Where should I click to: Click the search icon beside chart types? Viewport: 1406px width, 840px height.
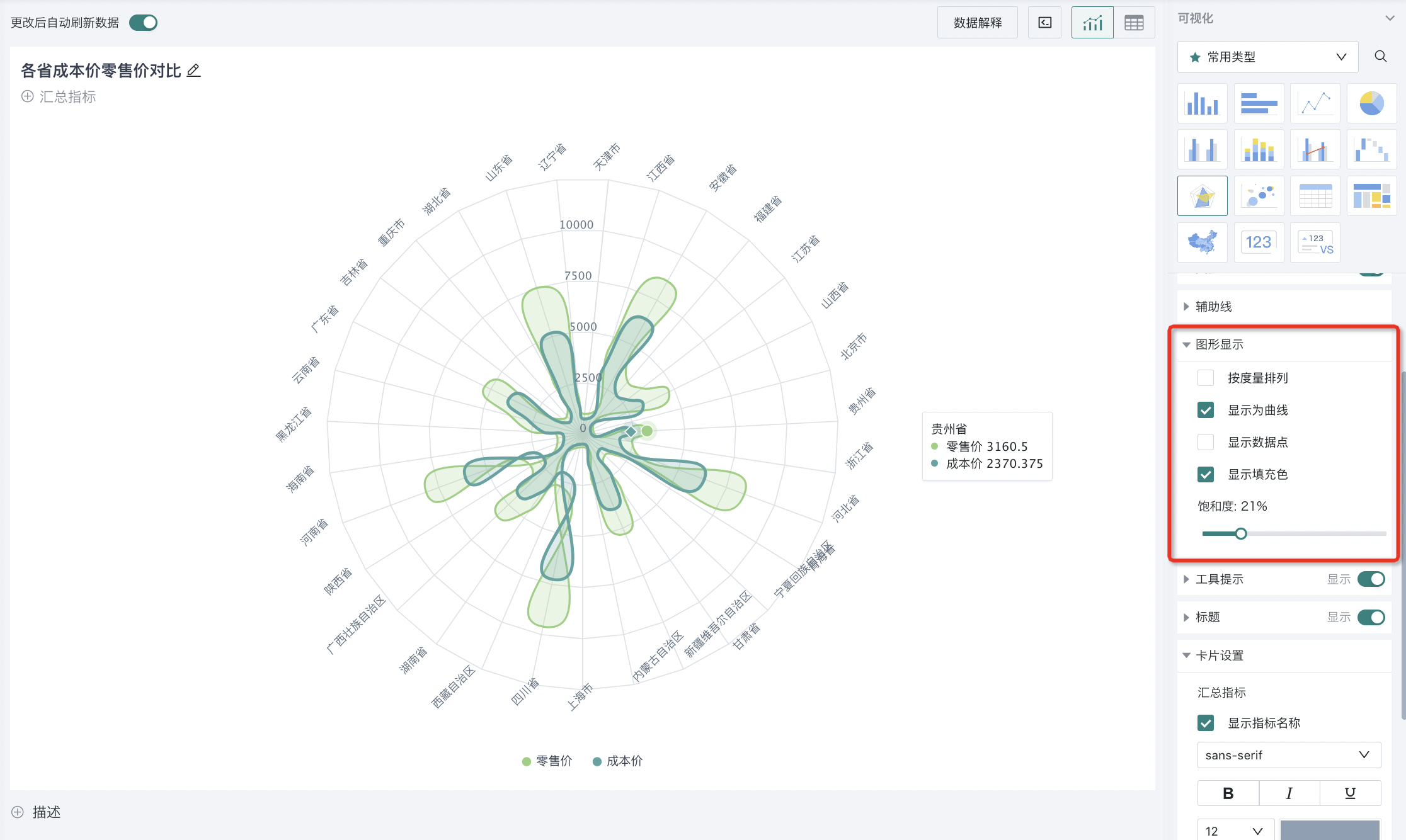(x=1380, y=57)
